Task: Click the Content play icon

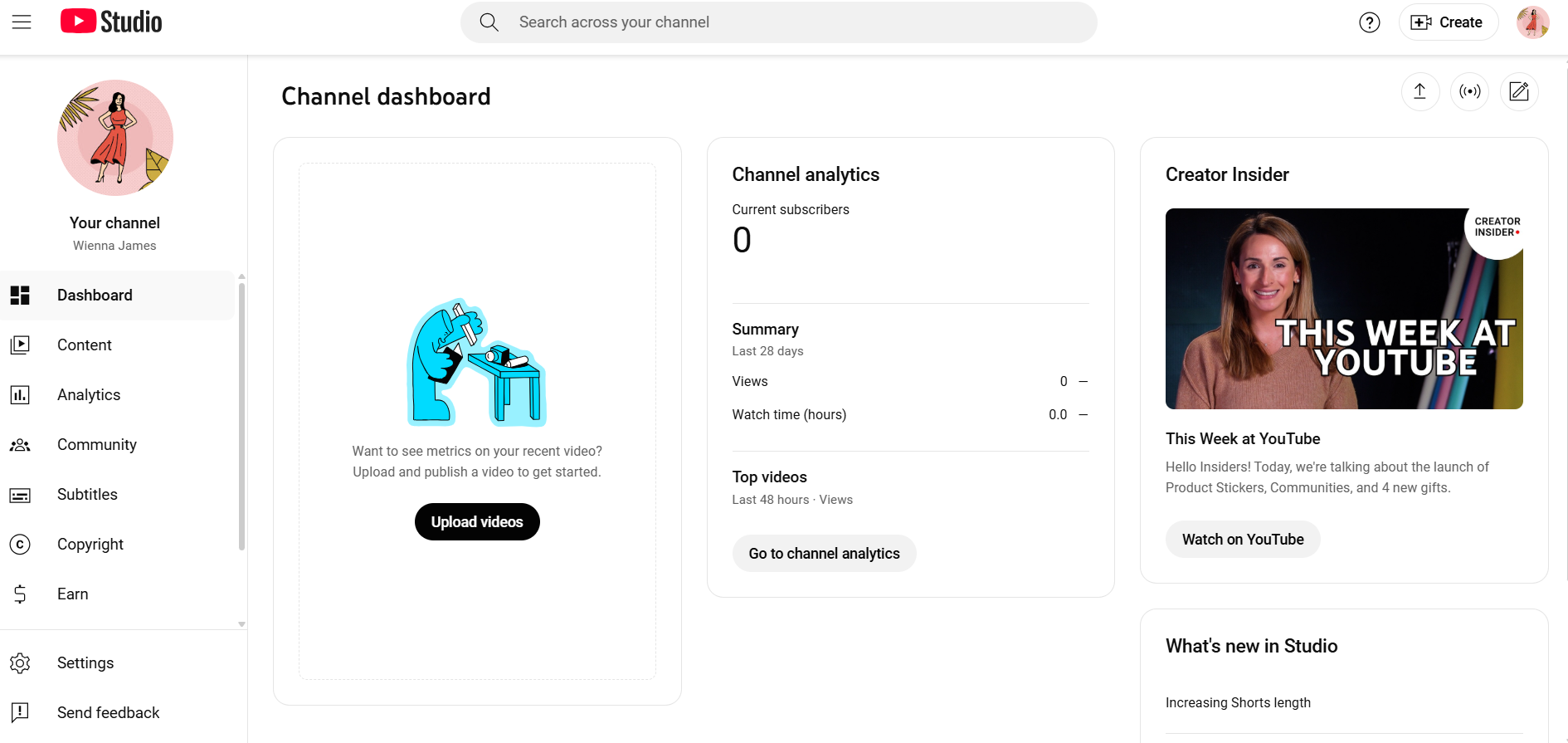Action: [20, 345]
